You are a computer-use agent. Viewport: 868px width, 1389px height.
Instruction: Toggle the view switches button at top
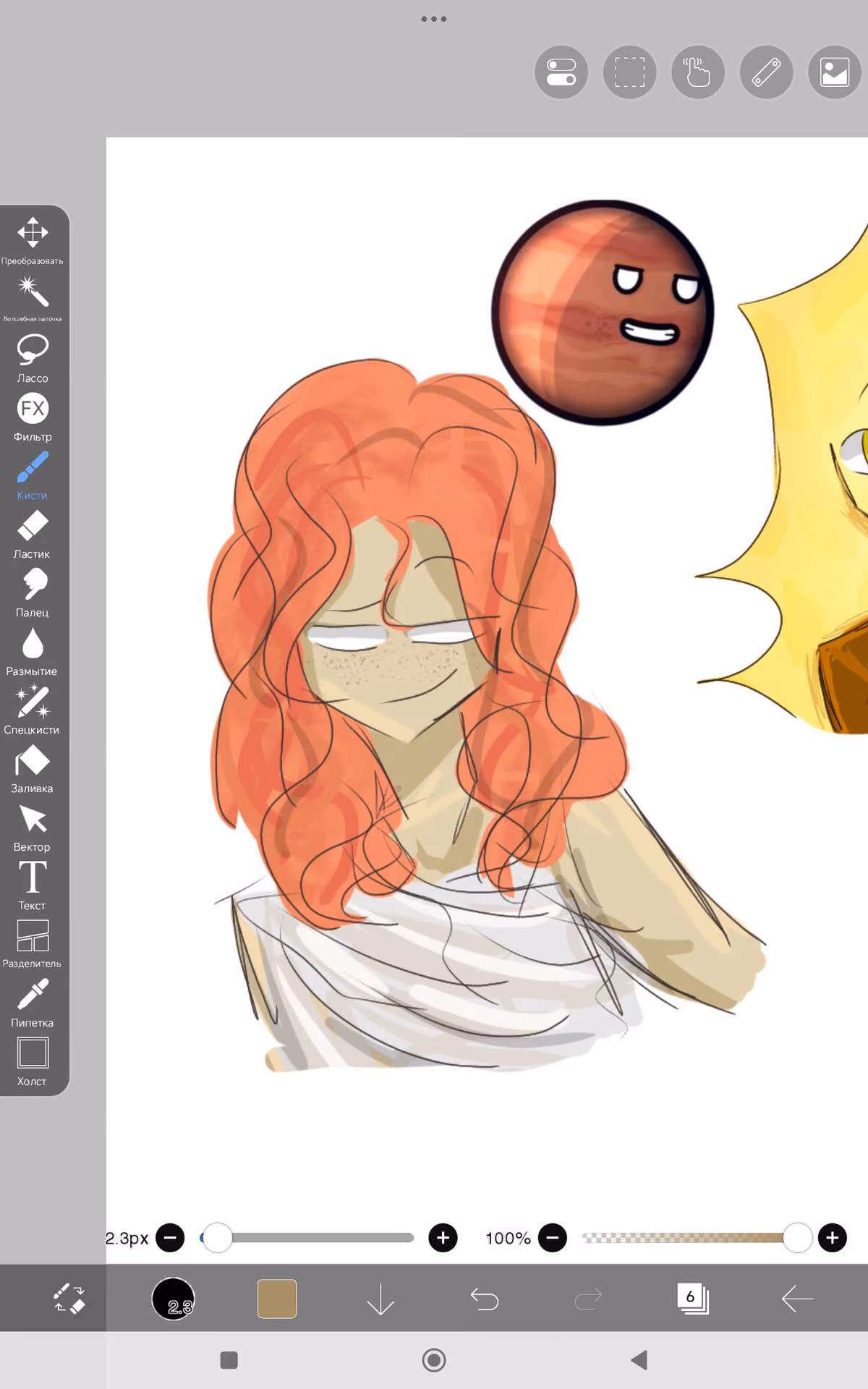(x=561, y=72)
